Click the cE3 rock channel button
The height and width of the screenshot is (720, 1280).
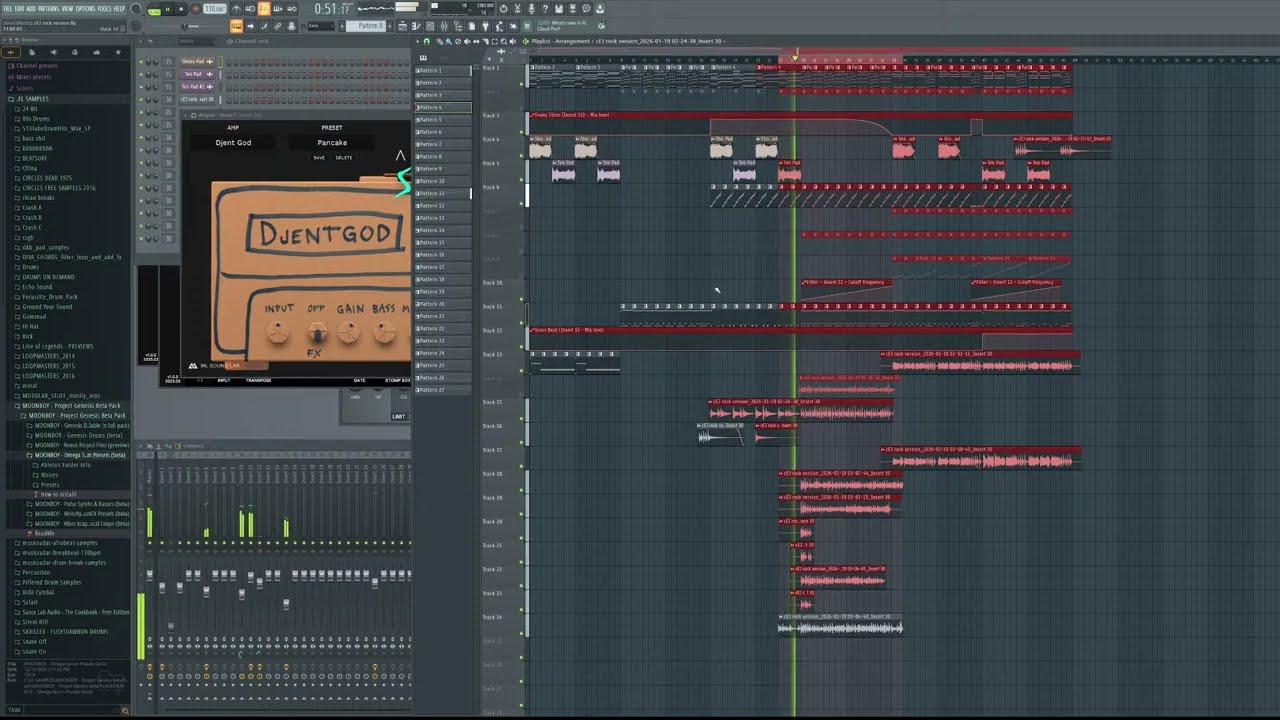coord(197,99)
